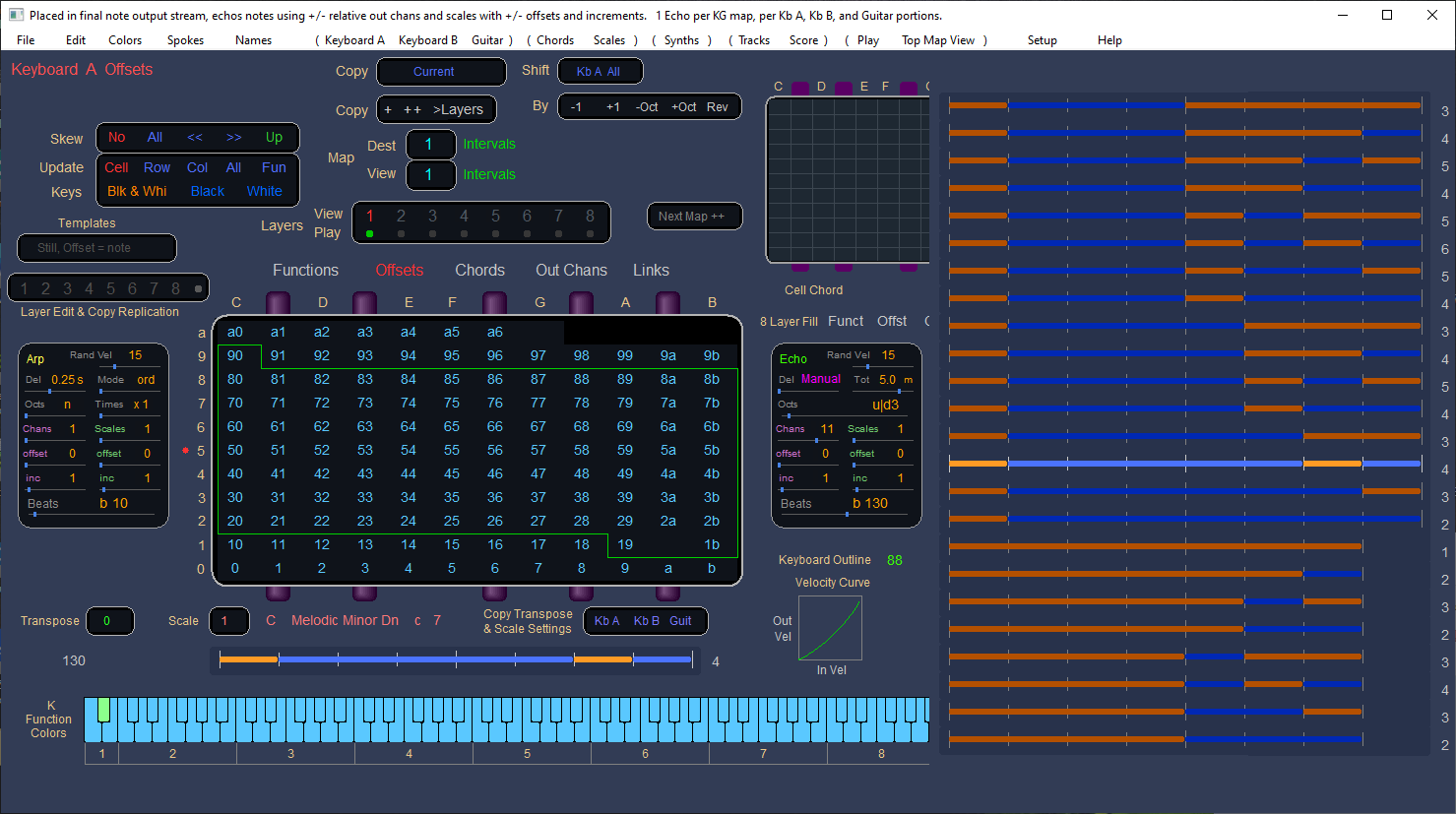Image resolution: width=1456 pixels, height=814 pixels.
Task: Adjust the Arp Rand Vel slider
Action: click(x=114, y=366)
